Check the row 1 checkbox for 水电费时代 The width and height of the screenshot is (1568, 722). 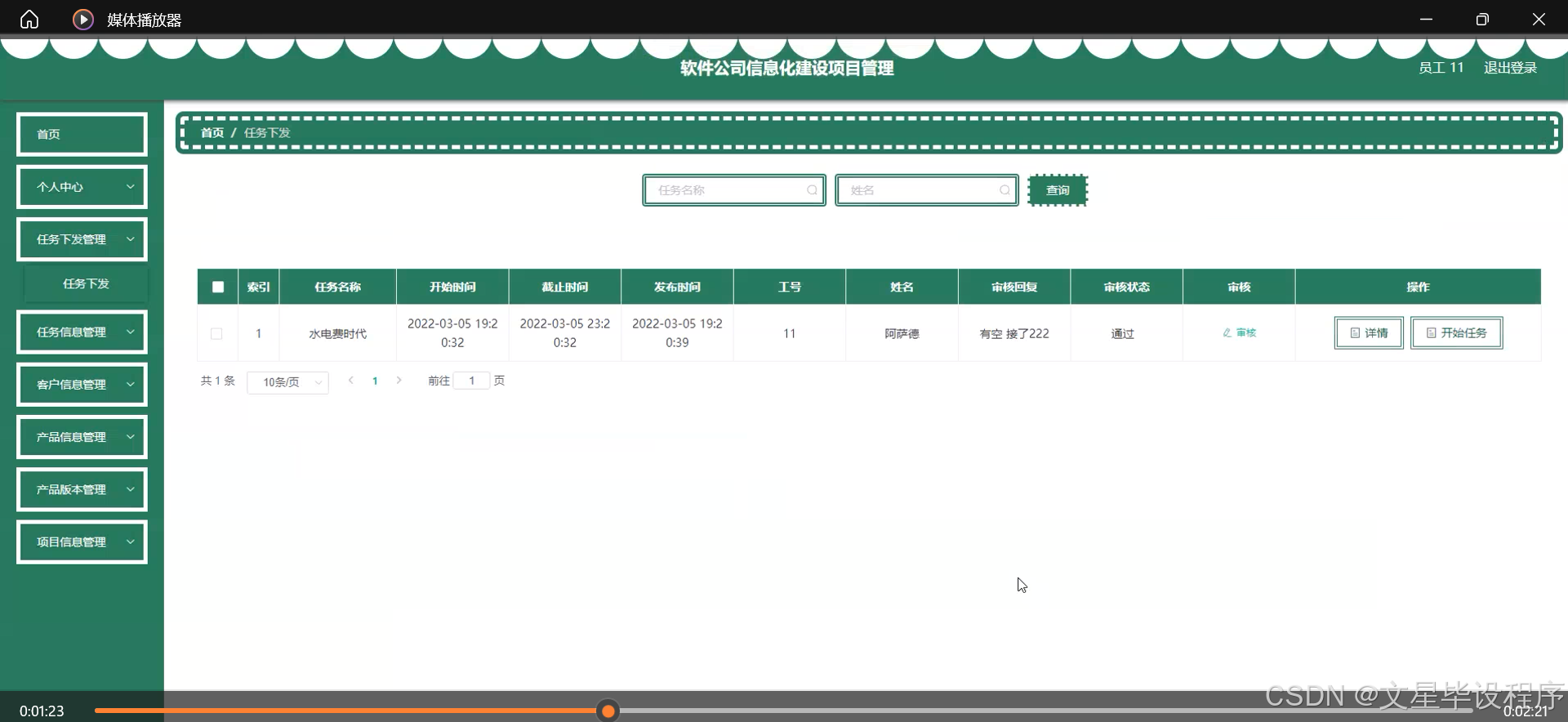(216, 333)
